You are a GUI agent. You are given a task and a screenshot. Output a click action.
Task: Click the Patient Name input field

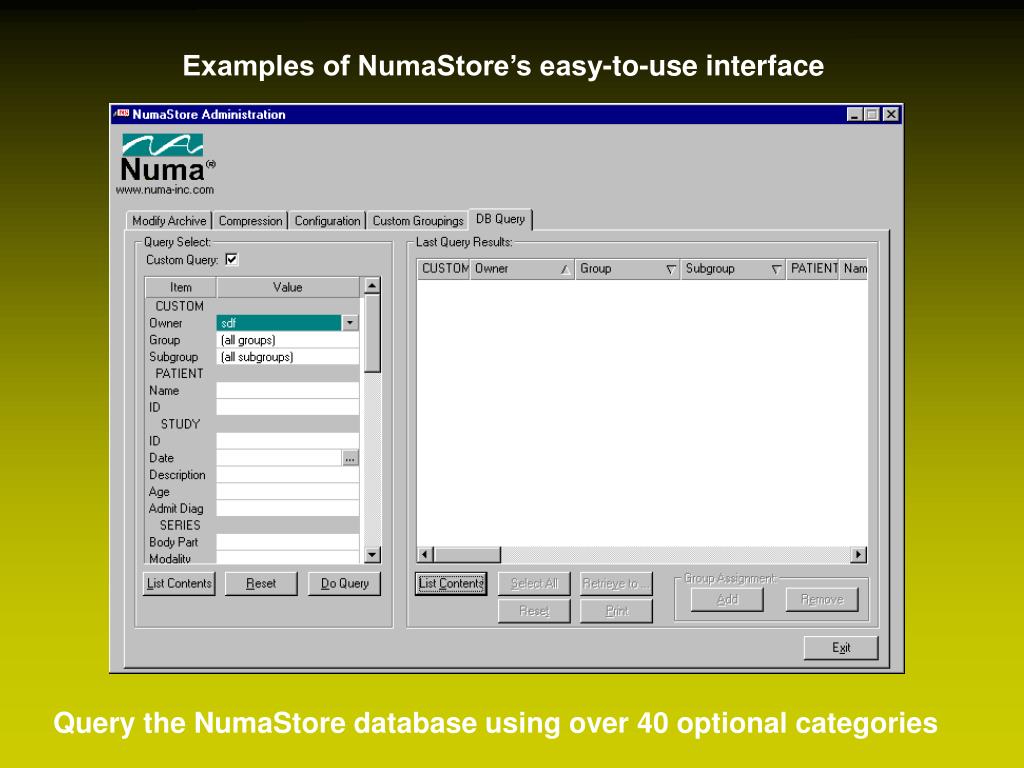click(287, 391)
